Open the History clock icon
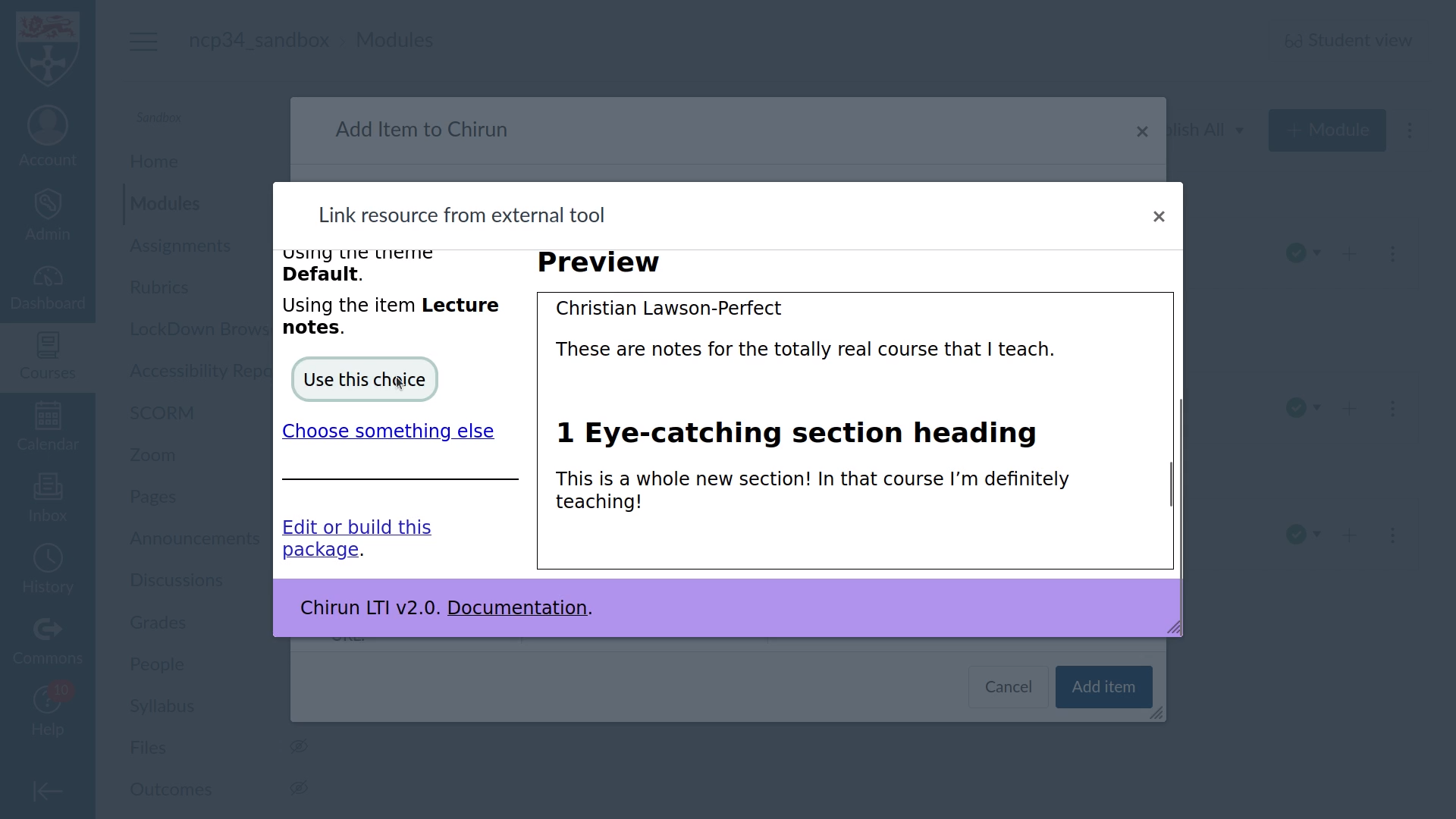The image size is (1456, 819). [x=48, y=558]
